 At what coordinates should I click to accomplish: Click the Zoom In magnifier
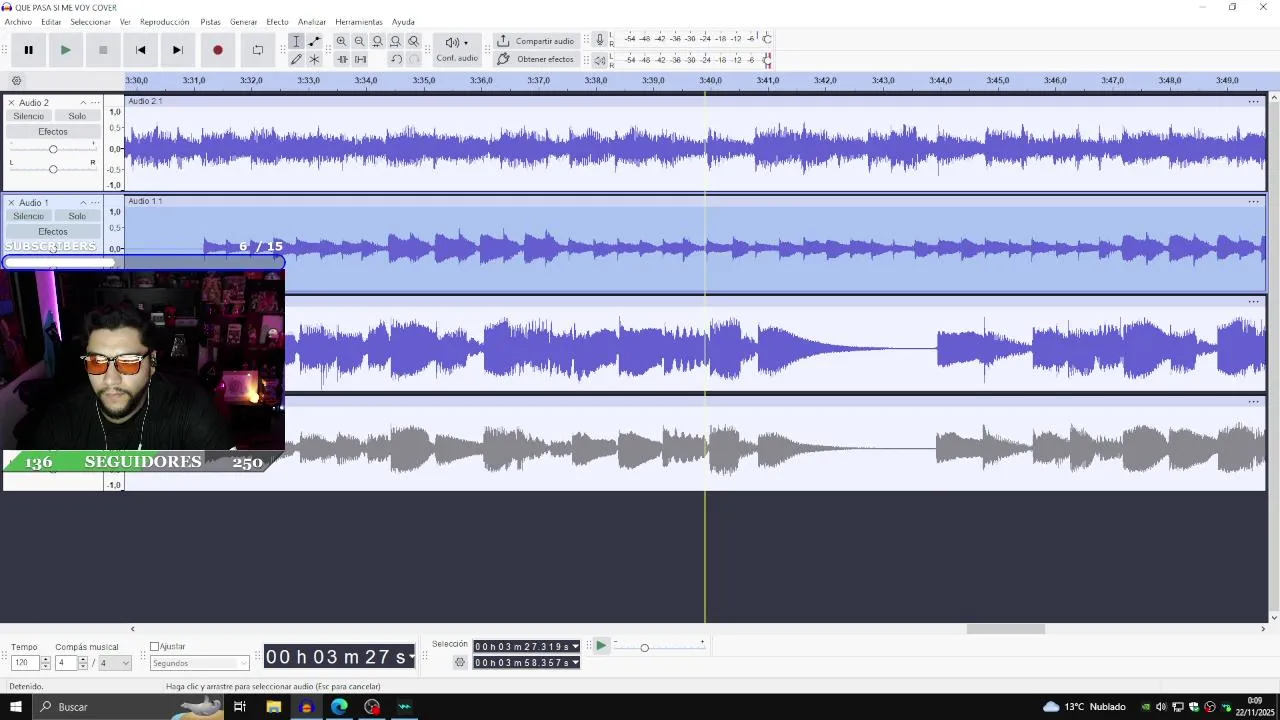click(x=341, y=41)
